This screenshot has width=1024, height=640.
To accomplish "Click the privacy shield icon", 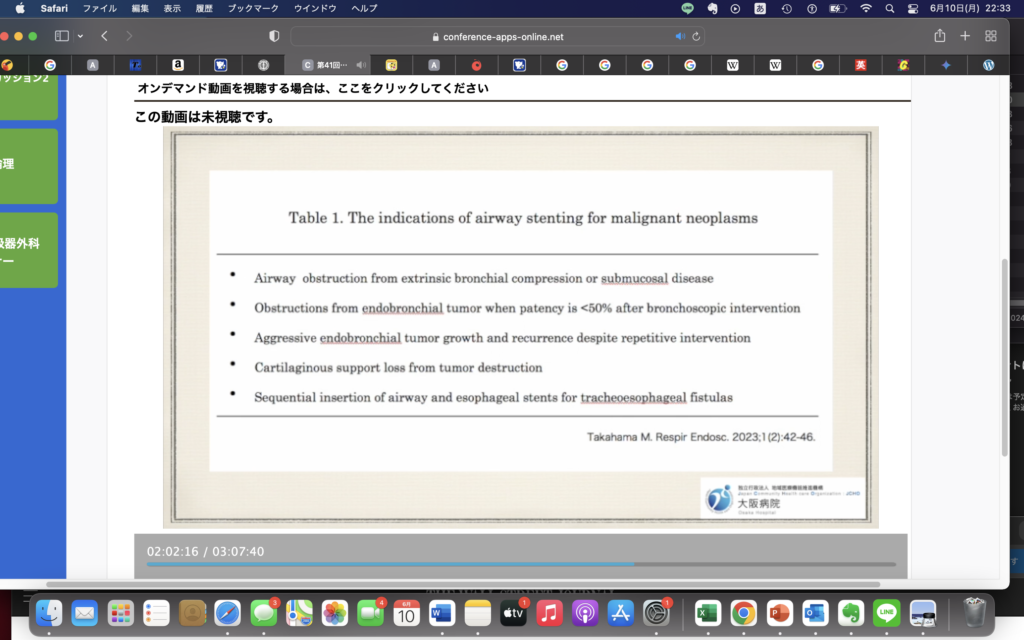I will click(274, 36).
